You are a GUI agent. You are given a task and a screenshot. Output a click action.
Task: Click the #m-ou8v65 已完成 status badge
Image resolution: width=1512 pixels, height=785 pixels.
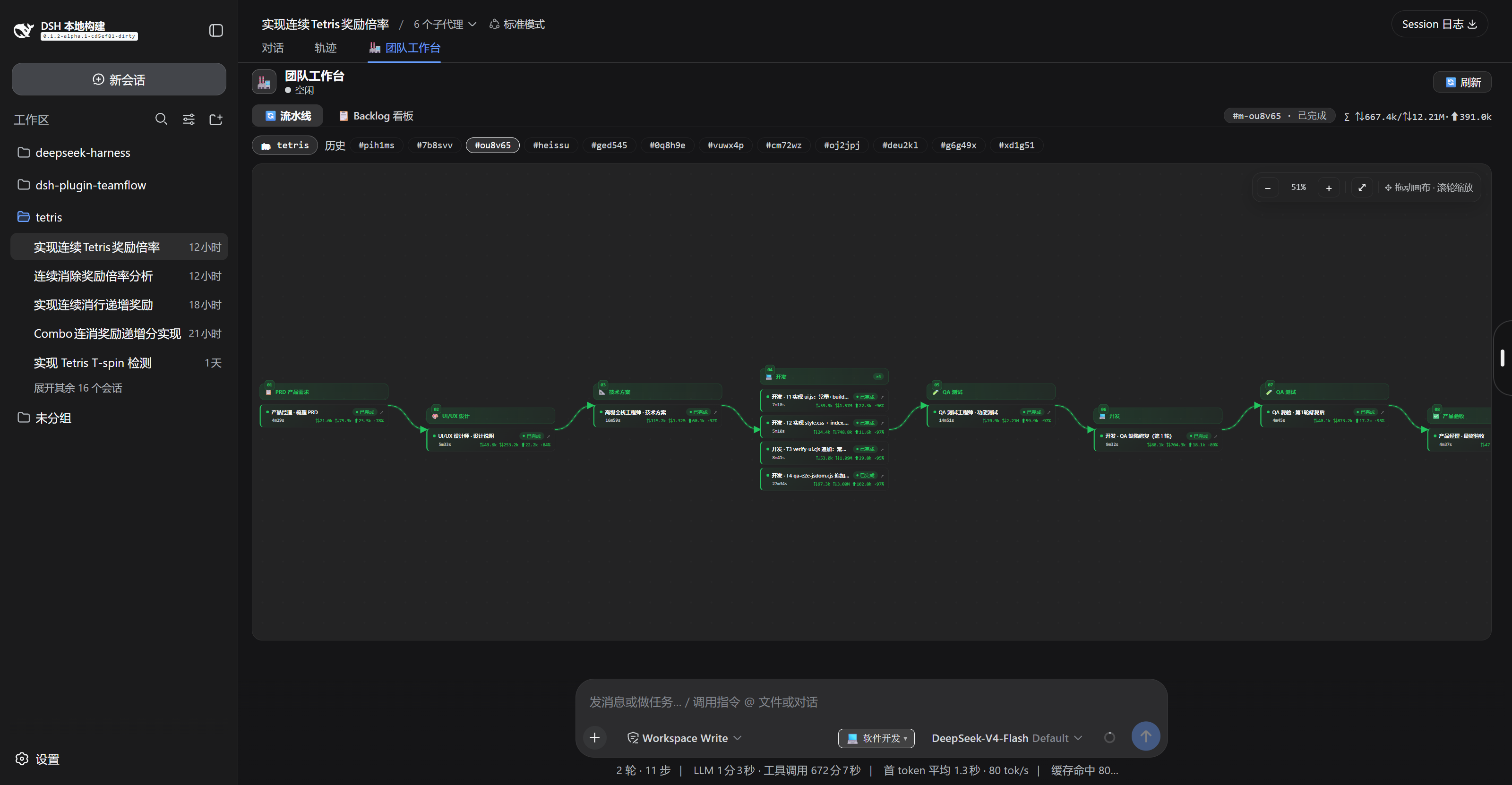[1279, 116]
